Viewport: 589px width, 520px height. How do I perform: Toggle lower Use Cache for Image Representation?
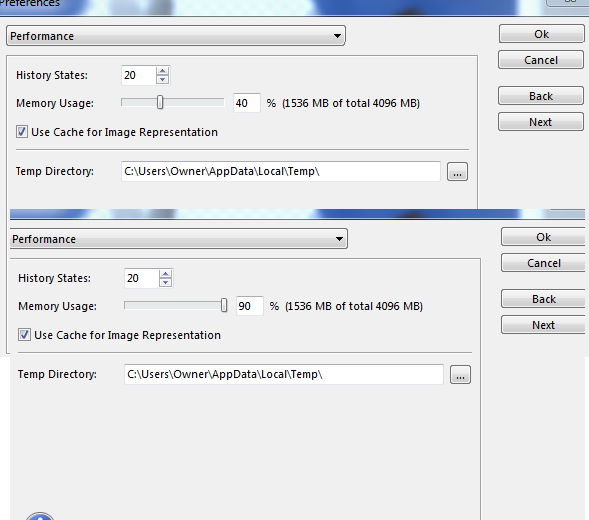click(24, 335)
